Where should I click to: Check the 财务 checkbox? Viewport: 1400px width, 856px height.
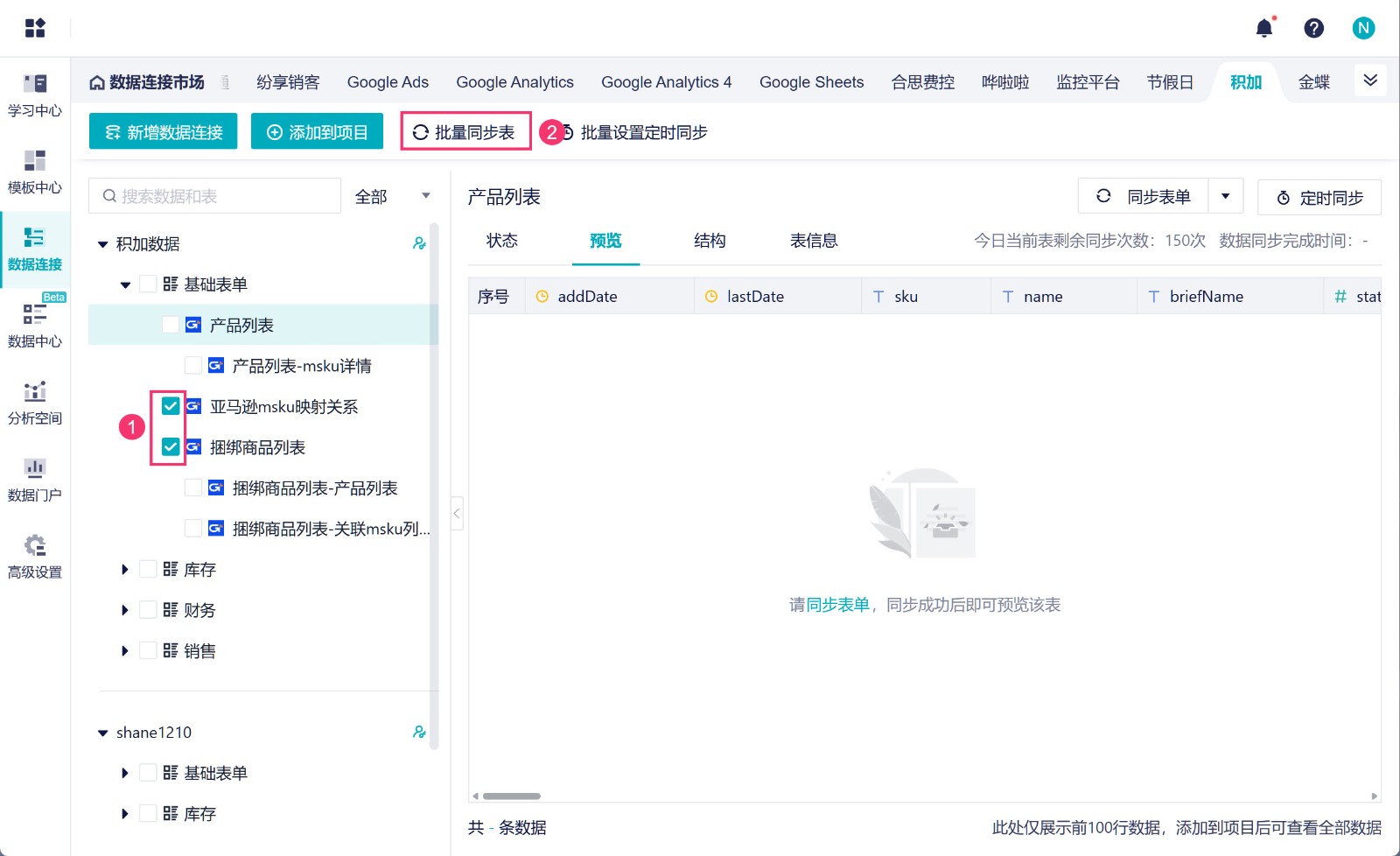(148, 610)
